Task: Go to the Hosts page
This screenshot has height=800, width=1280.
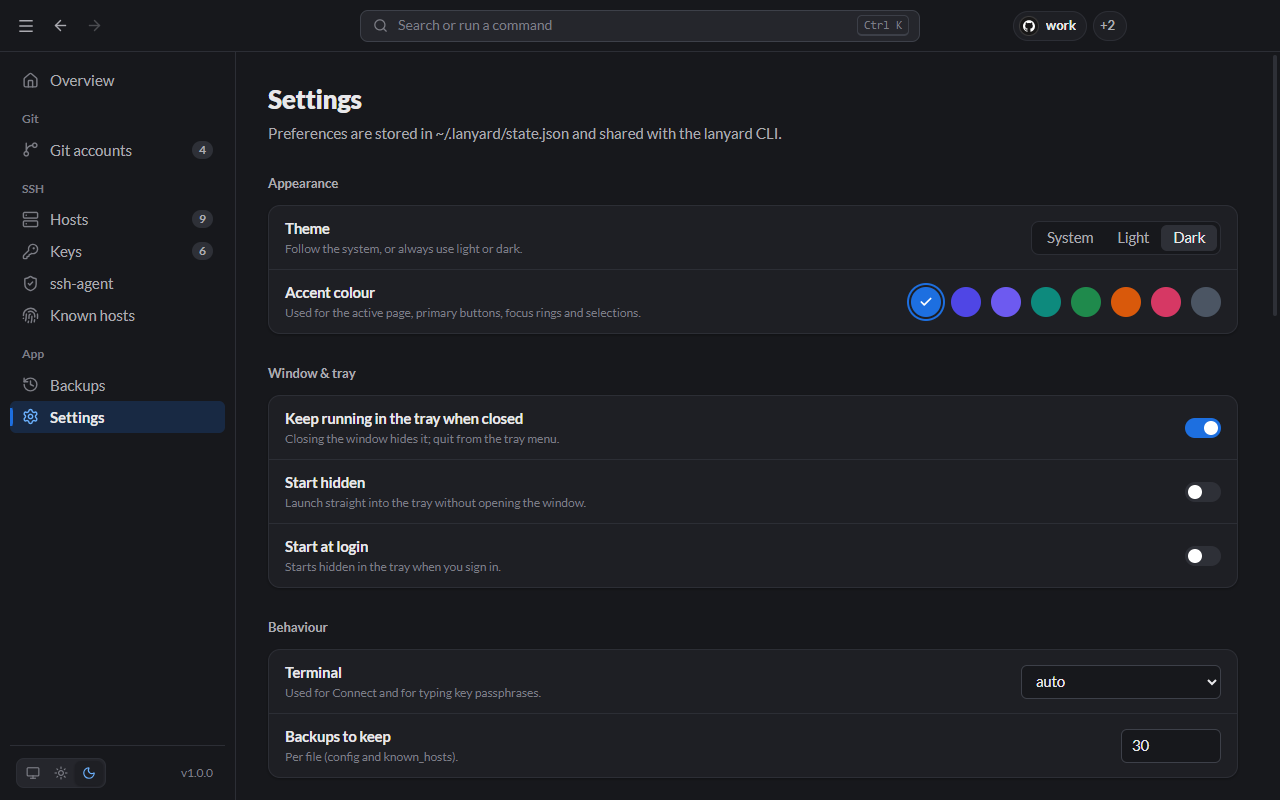Action: click(x=118, y=220)
